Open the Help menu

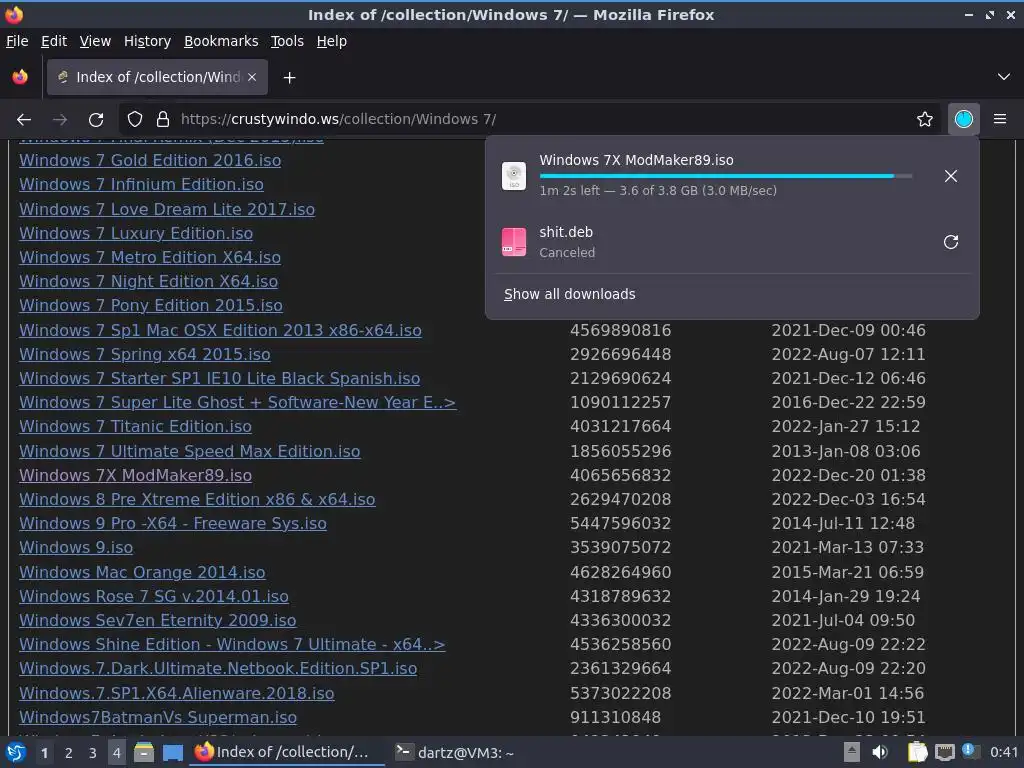(332, 41)
